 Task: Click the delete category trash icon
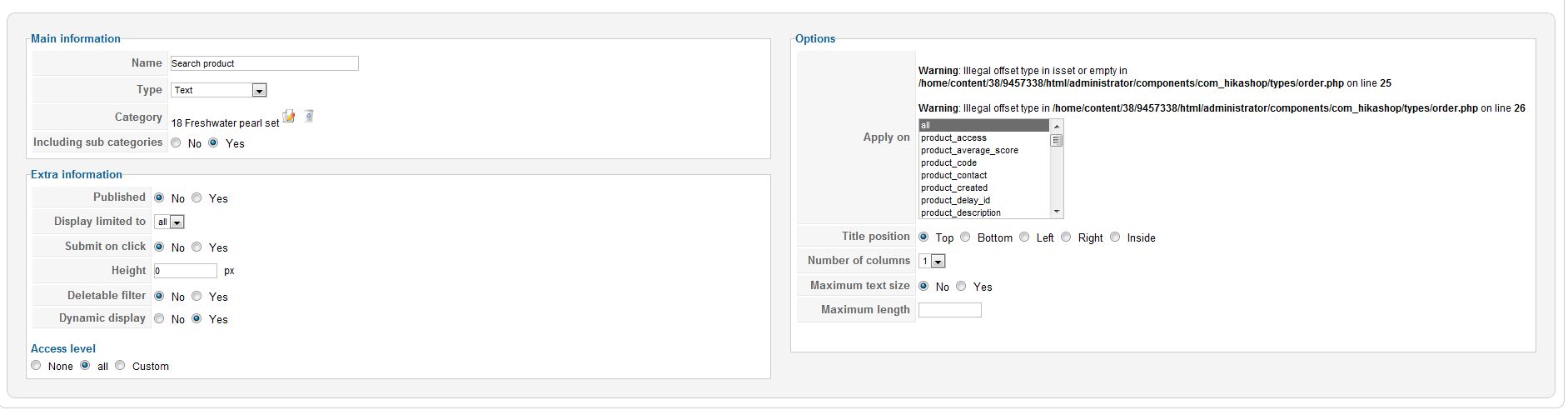[309, 117]
